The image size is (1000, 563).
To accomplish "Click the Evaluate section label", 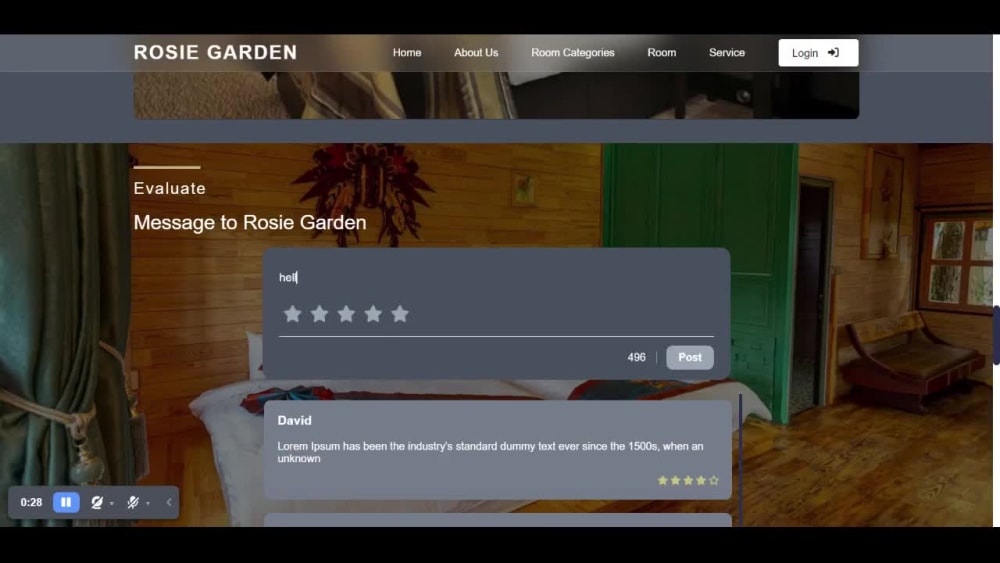I will click(170, 188).
